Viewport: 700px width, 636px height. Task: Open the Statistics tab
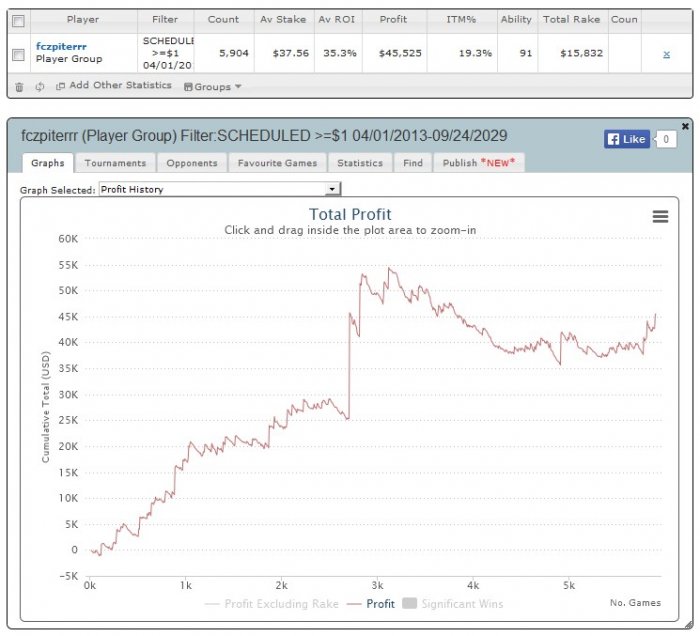click(360, 163)
